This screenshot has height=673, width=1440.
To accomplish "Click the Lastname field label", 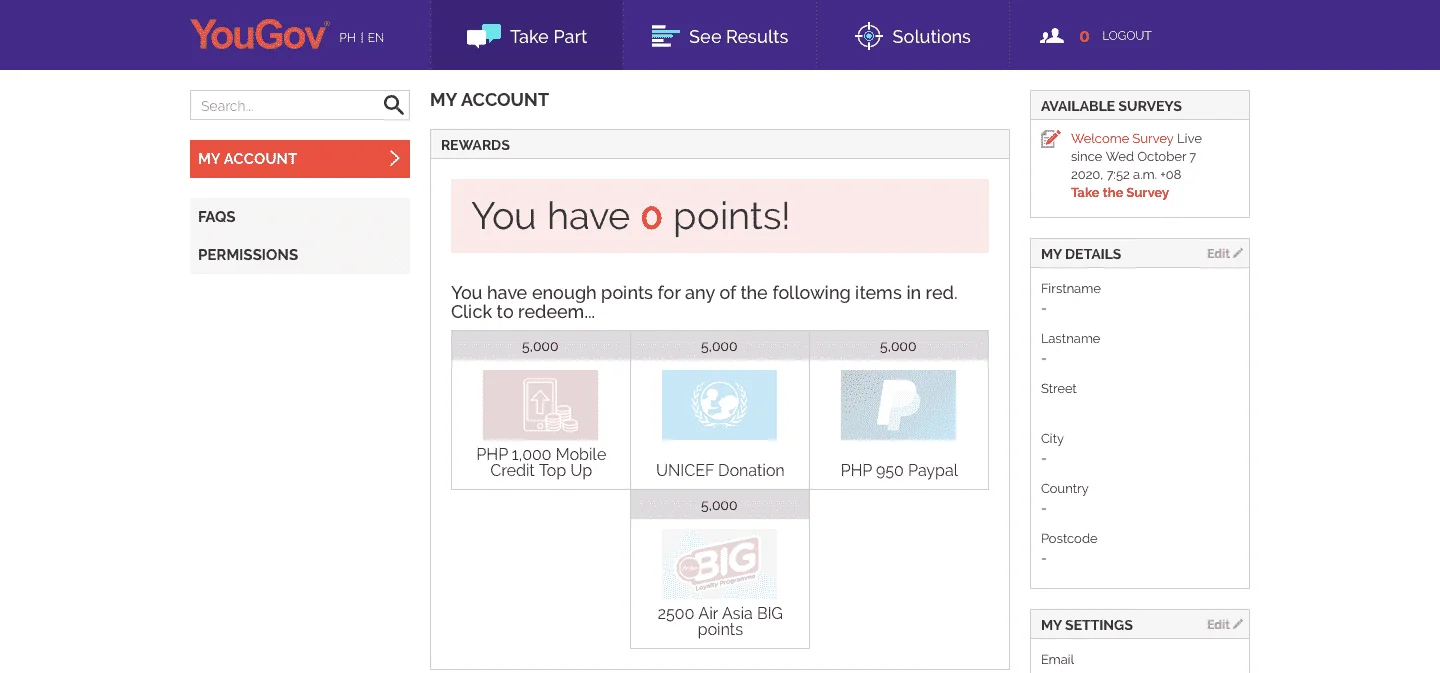I will click(x=1070, y=338).
